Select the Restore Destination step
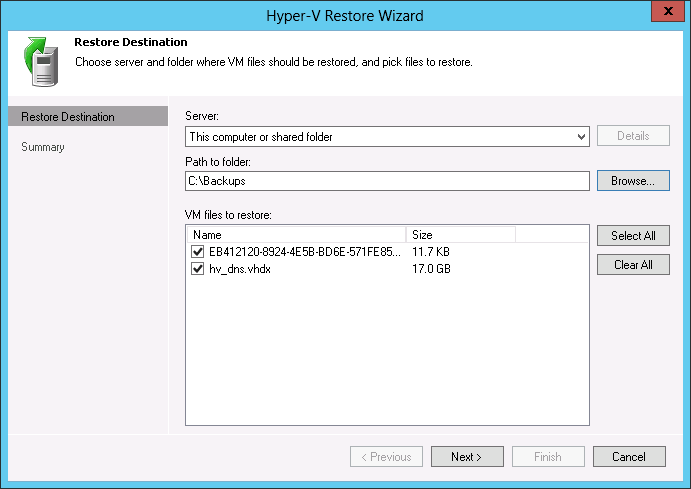Viewport: 691px width, 489px height. (x=88, y=116)
